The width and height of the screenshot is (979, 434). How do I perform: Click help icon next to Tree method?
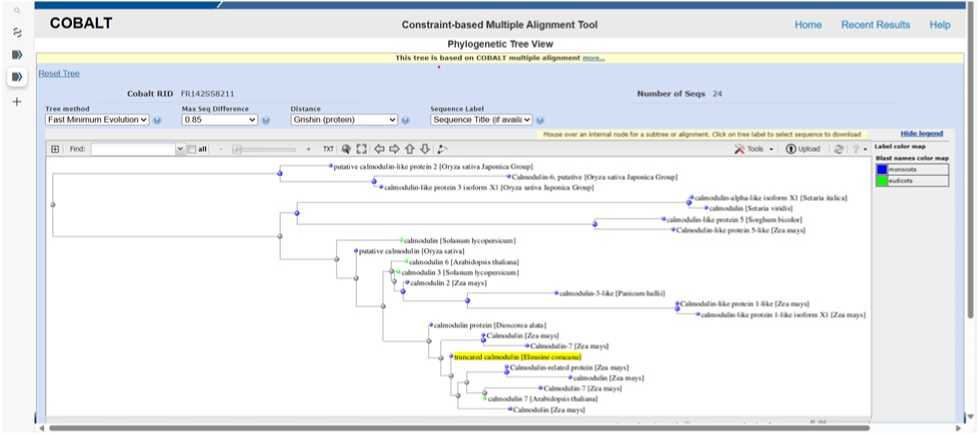(157, 120)
